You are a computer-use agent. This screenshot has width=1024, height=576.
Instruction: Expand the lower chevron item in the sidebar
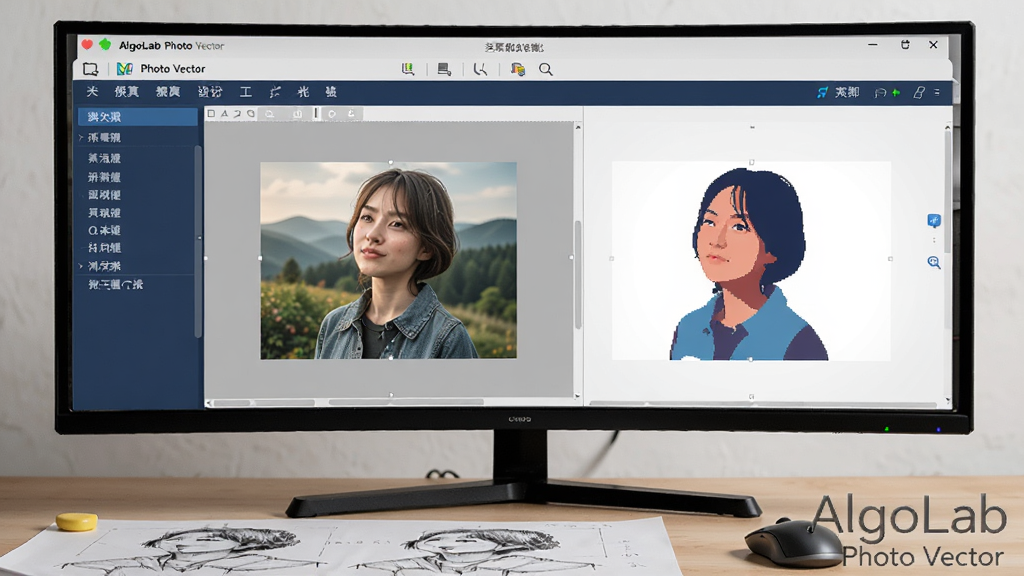pyautogui.click(x=80, y=266)
